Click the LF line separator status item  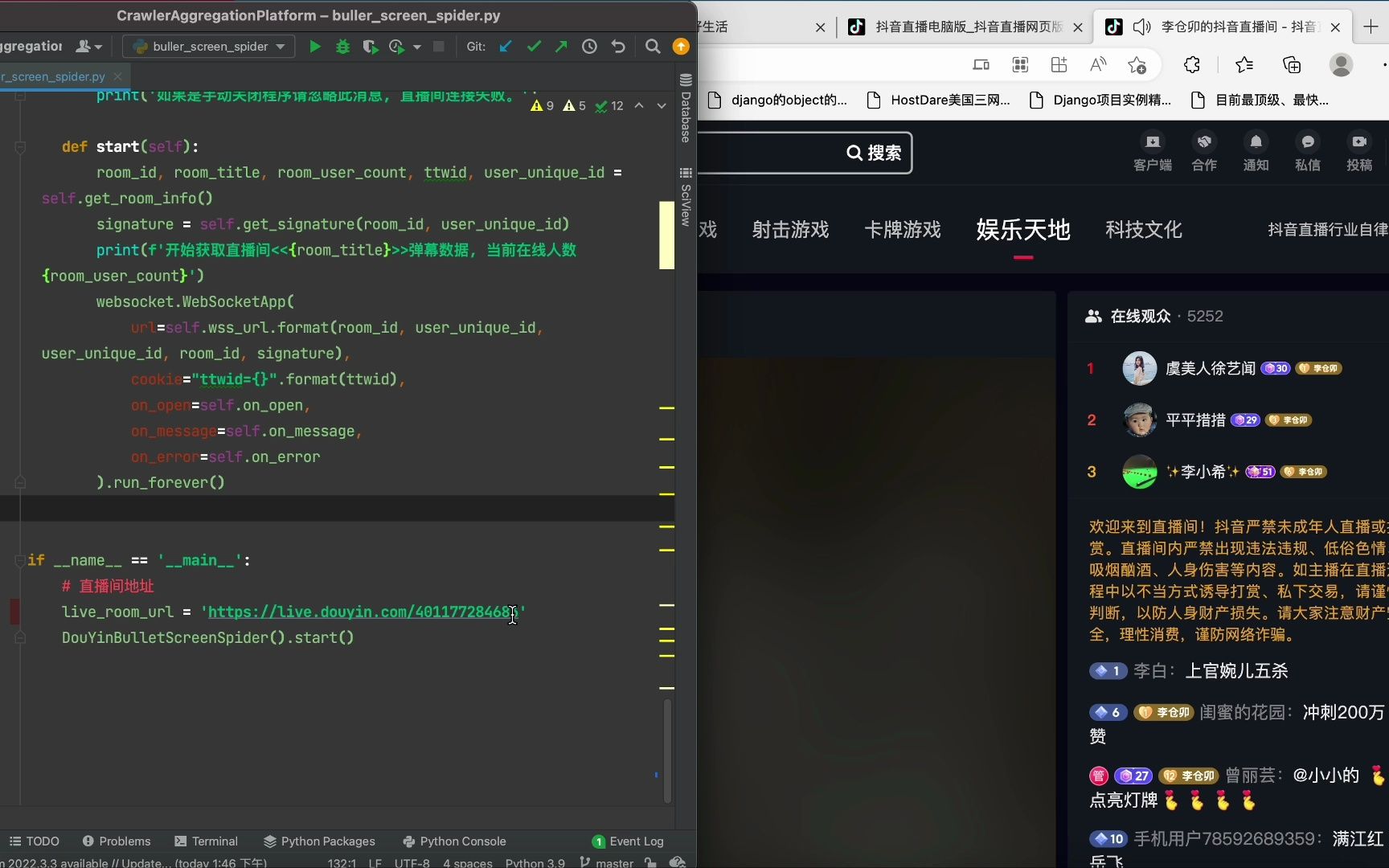[x=375, y=862]
